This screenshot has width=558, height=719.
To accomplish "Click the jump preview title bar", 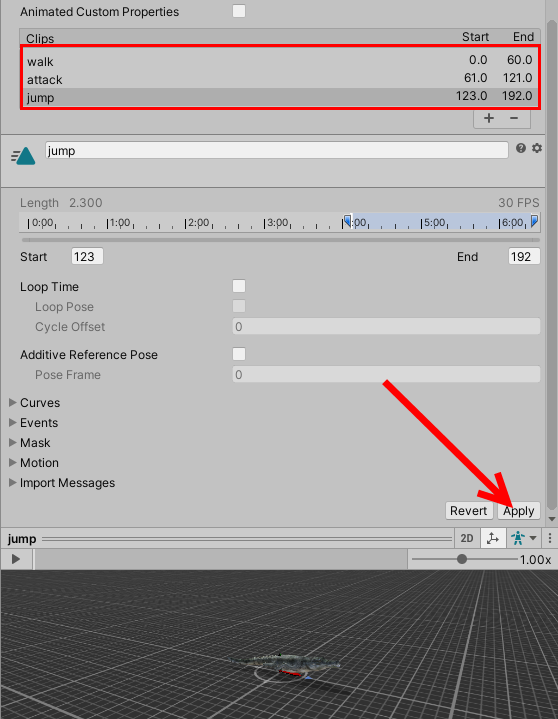I will point(227,538).
